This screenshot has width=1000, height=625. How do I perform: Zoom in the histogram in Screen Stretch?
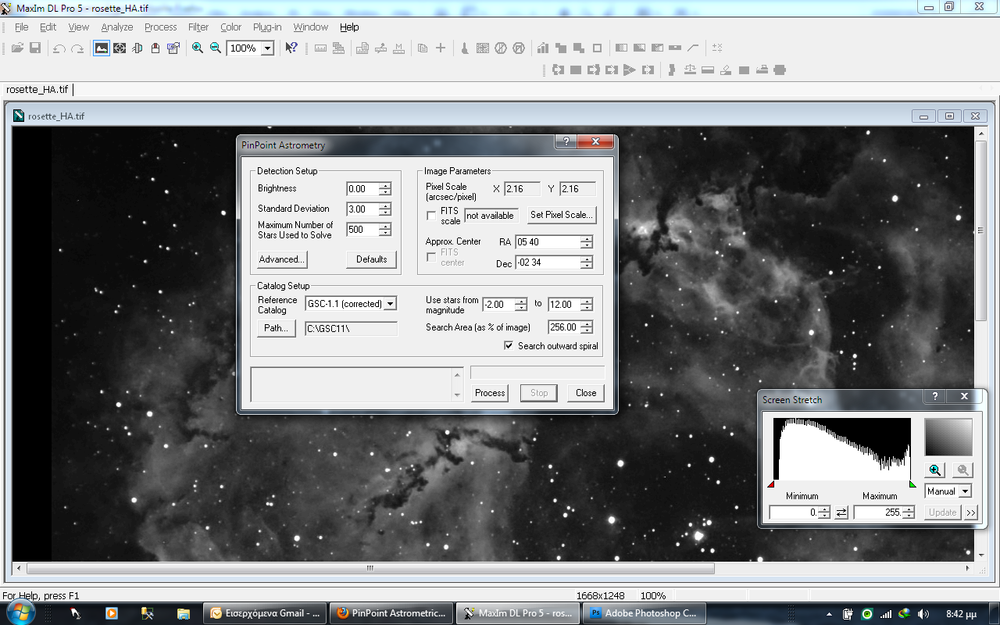[935, 470]
